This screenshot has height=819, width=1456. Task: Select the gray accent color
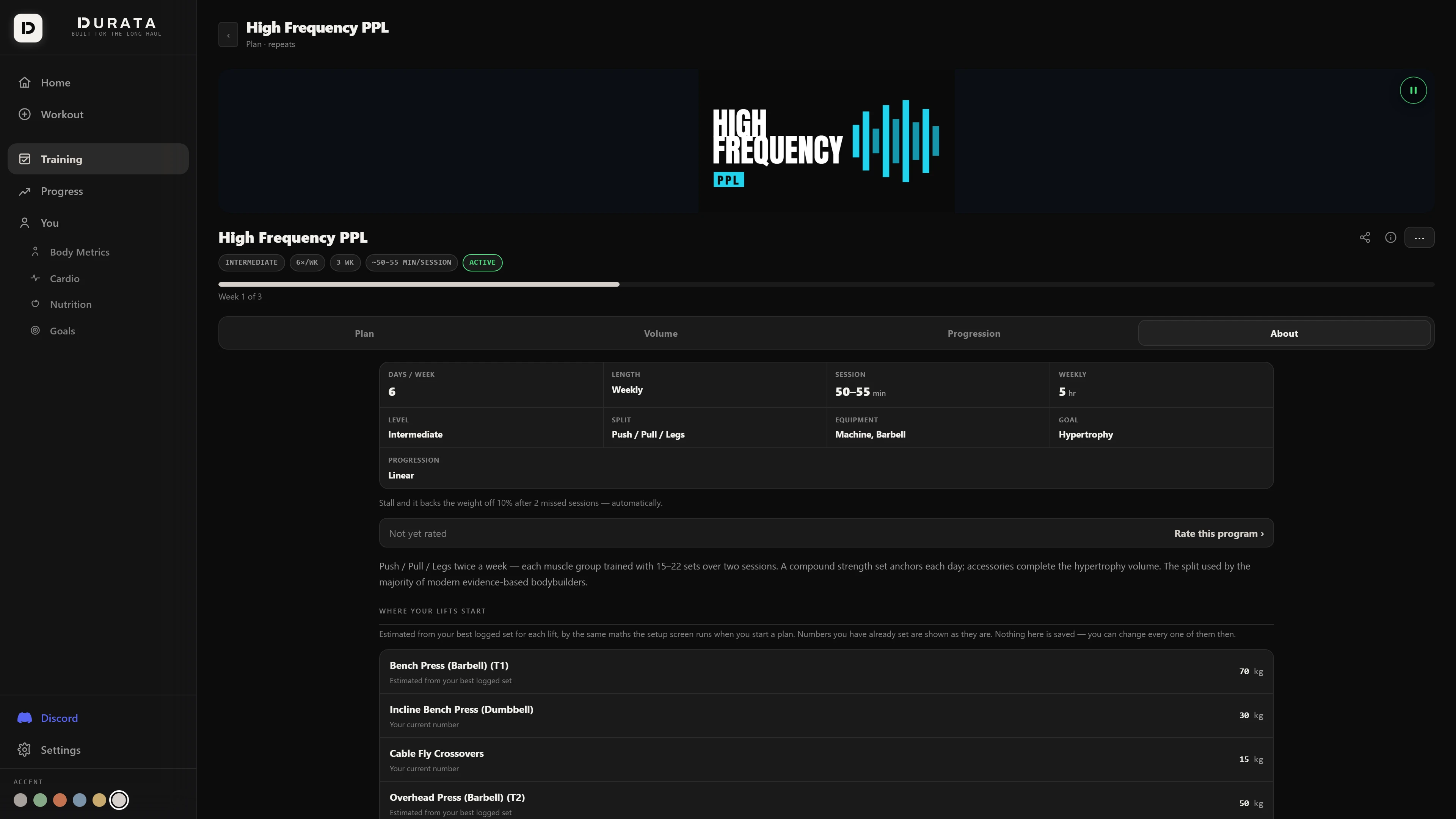[x=20, y=800]
